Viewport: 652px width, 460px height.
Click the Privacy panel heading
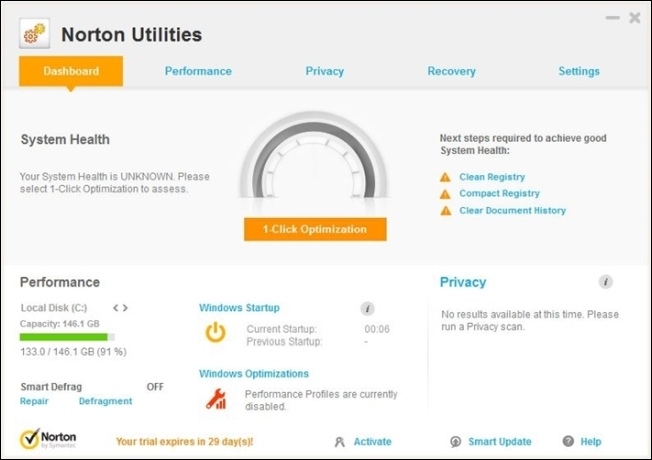click(463, 282)
